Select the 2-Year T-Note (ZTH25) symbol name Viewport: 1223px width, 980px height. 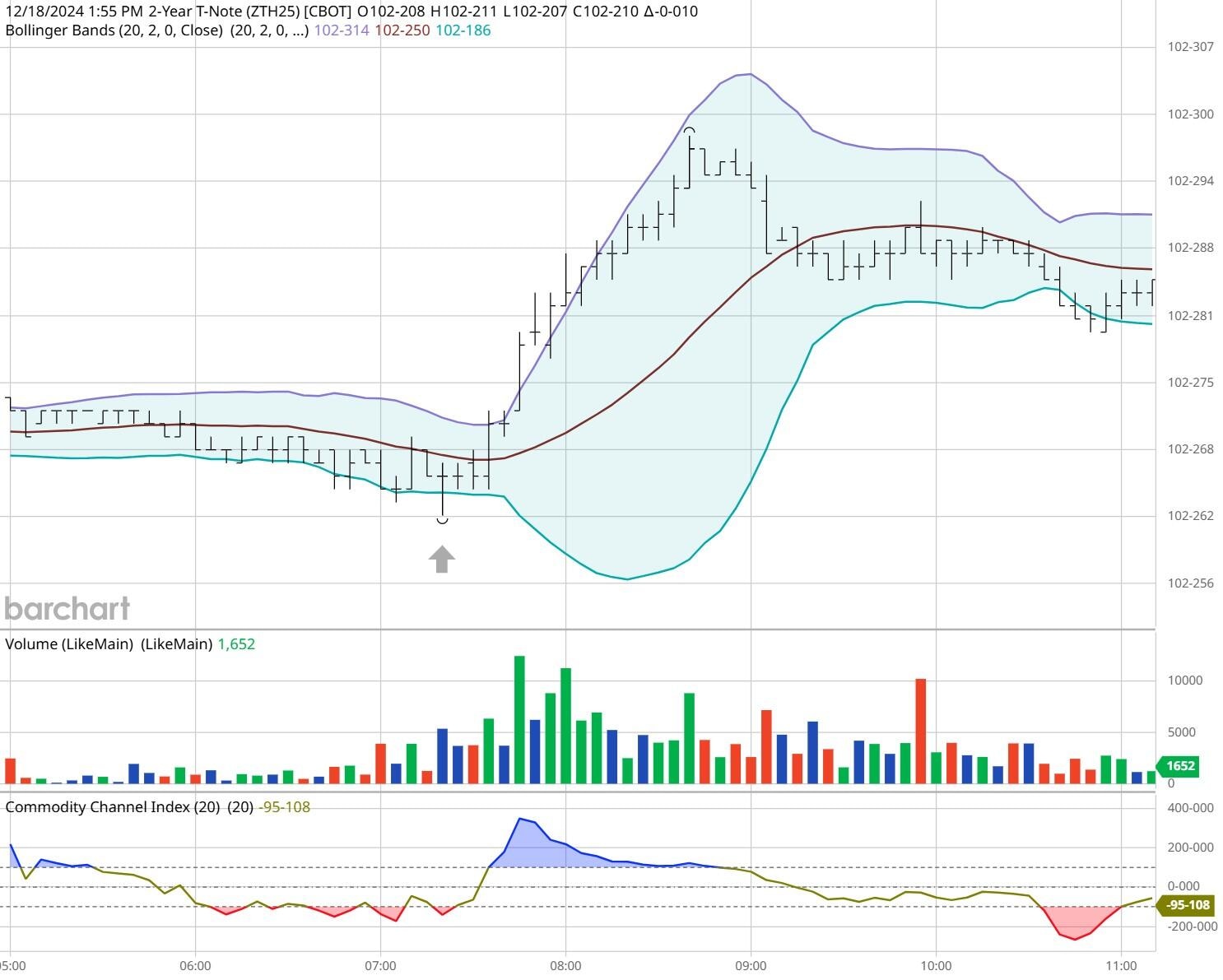[x=224, y=12]
